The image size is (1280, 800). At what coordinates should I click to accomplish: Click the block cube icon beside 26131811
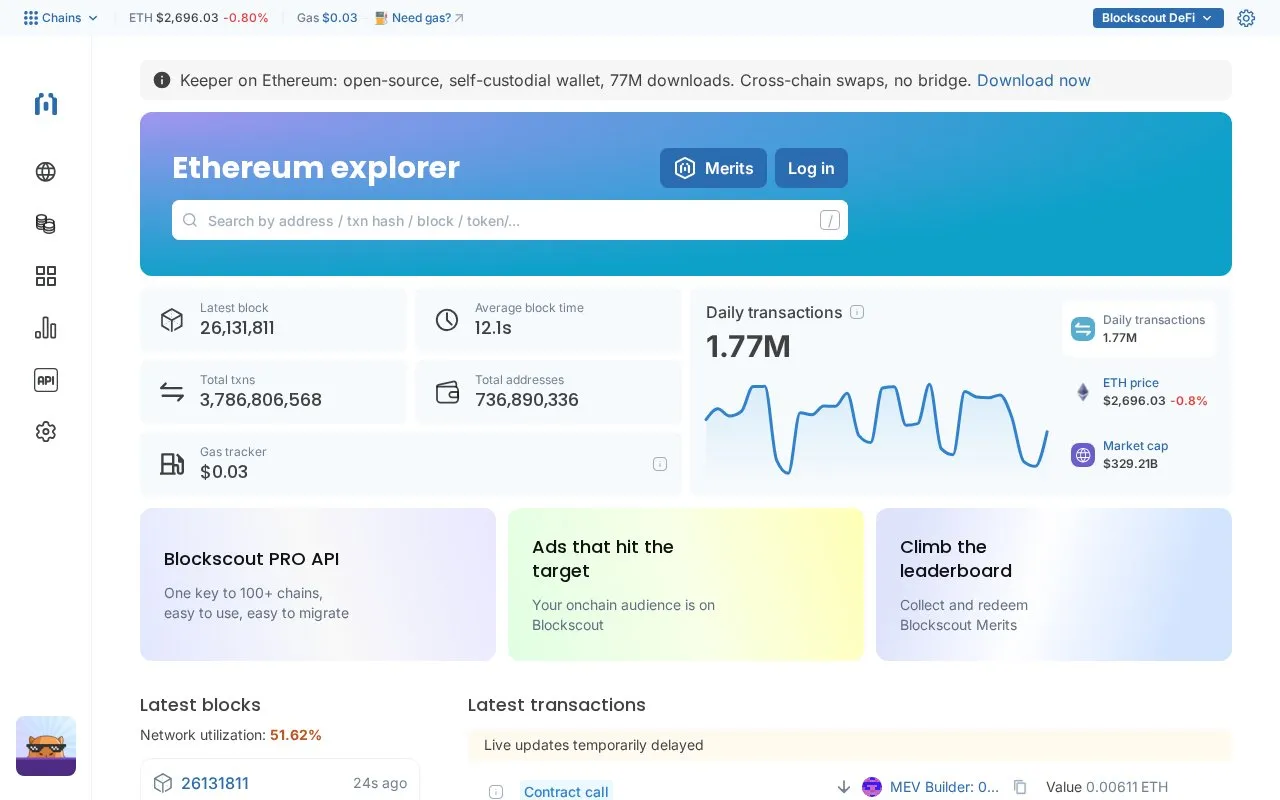[x=163, y=783]
